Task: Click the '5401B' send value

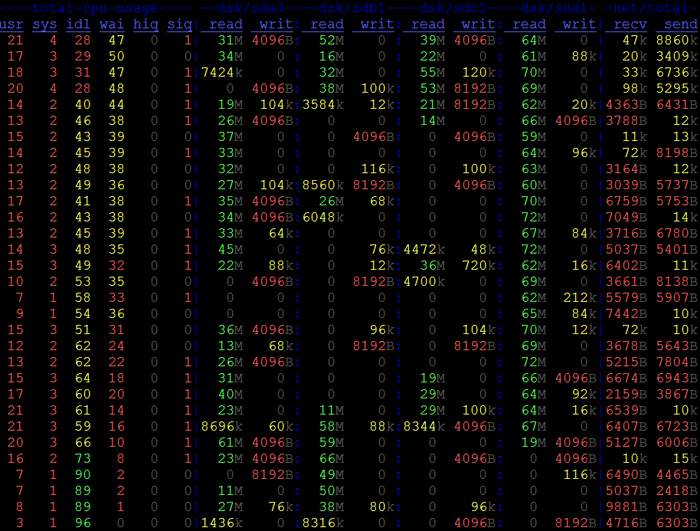Action: pyautogui.click(x=677, y=249)
